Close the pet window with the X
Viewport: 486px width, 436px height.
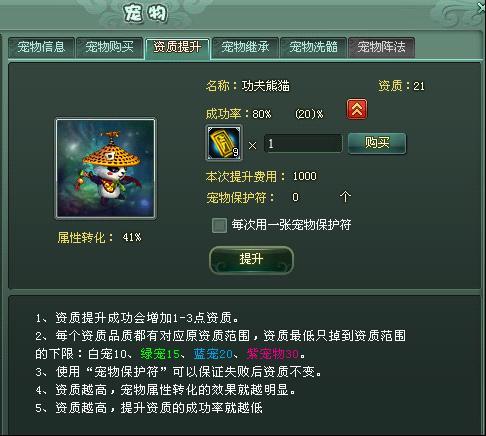[x=482, y=8]
